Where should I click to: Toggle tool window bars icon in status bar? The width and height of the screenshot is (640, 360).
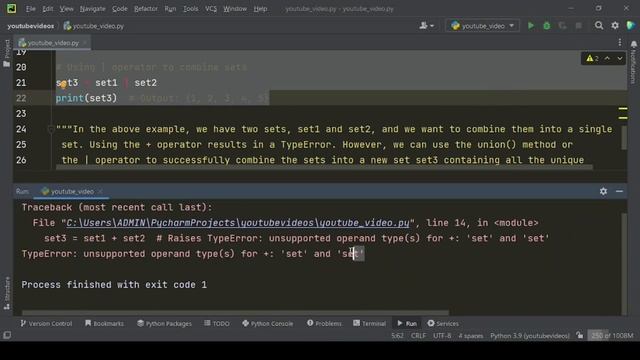coord(7,335)
